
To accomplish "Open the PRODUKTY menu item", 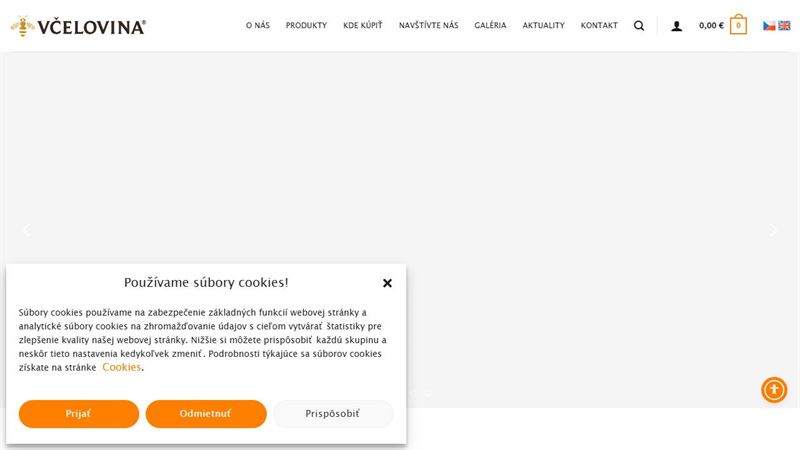I will click(x=306, y=26).
